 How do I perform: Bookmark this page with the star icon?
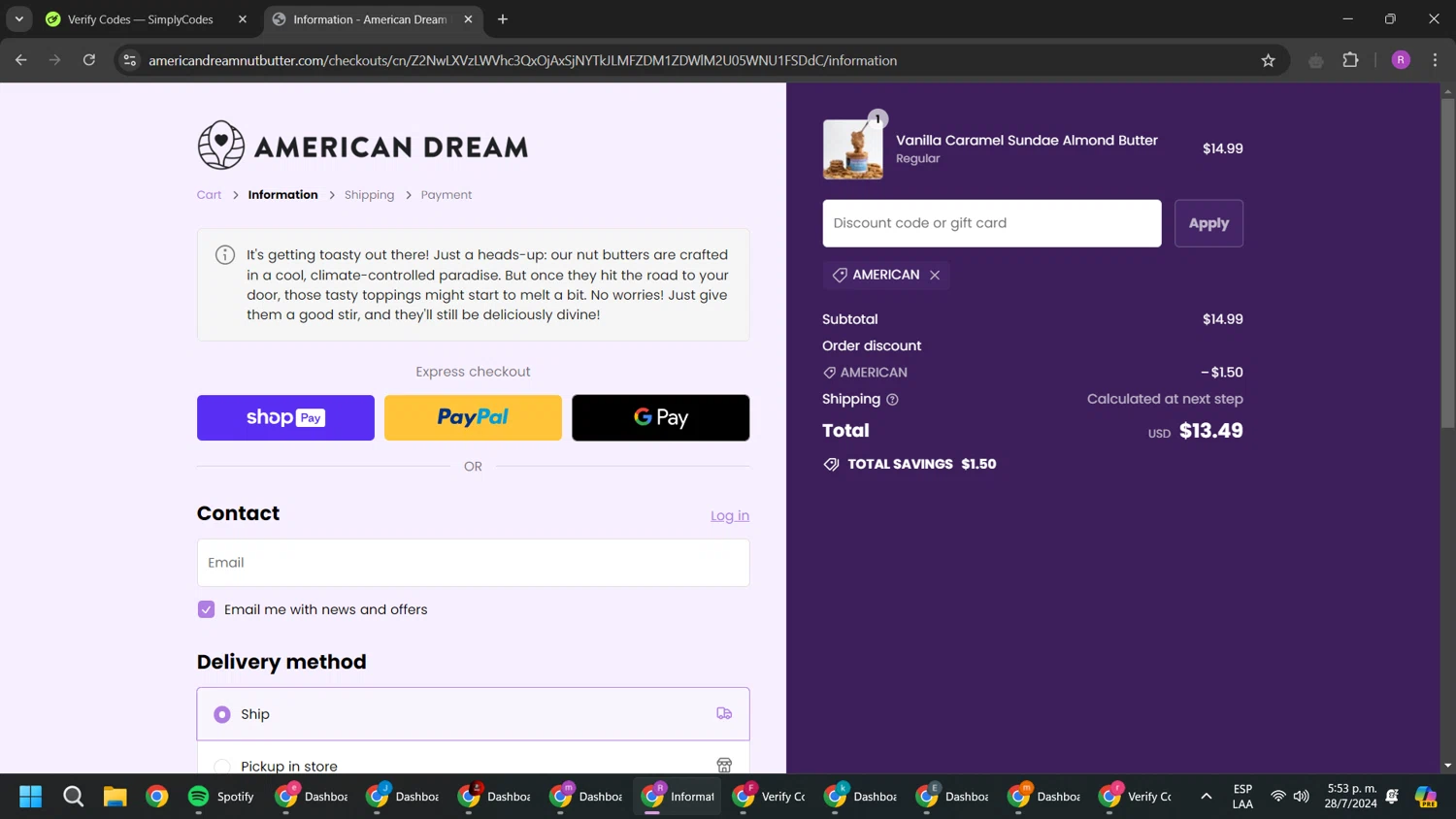[1268, 60]
